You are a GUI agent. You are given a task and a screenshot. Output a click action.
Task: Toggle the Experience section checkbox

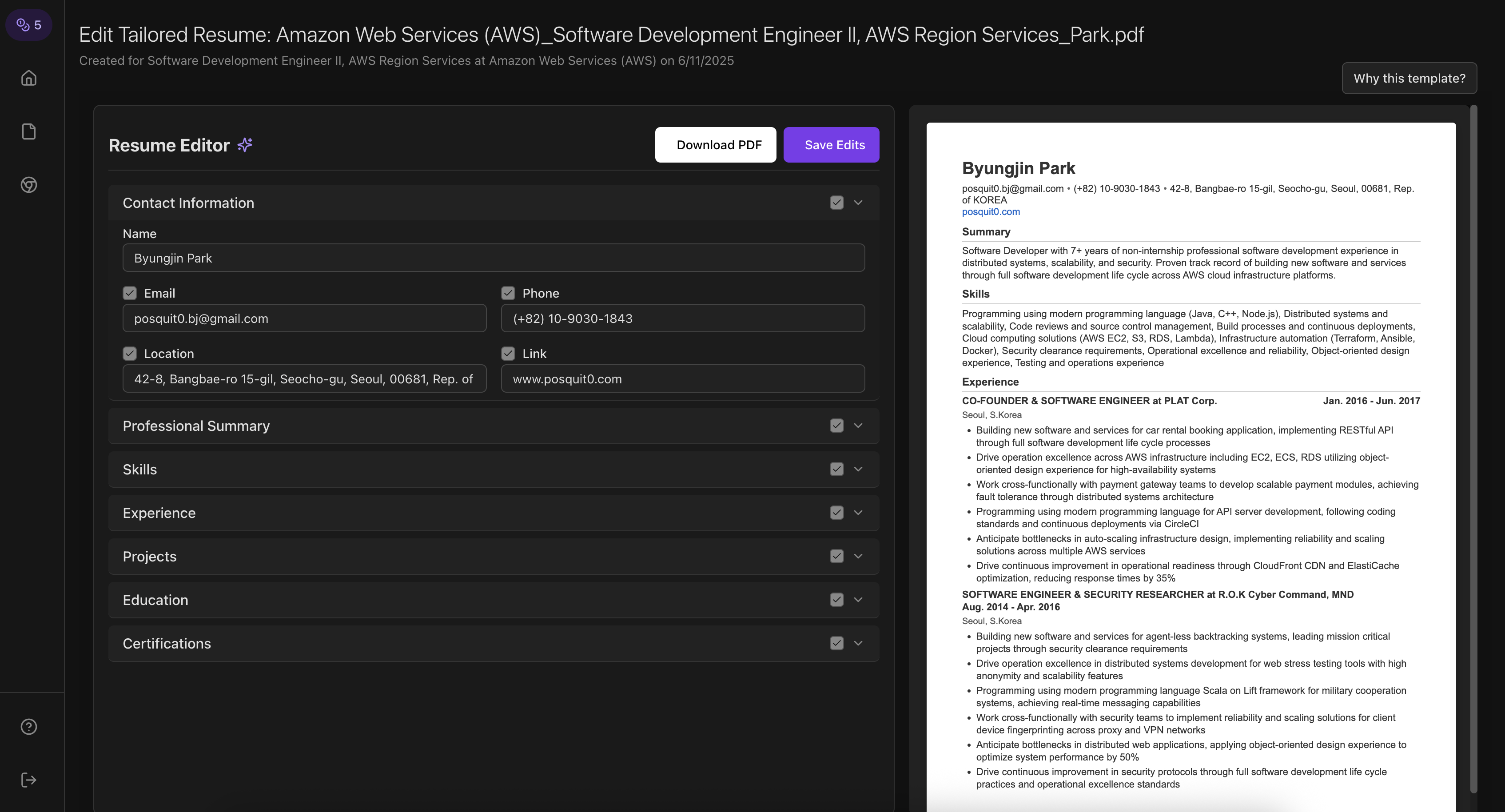coord(836,512)
